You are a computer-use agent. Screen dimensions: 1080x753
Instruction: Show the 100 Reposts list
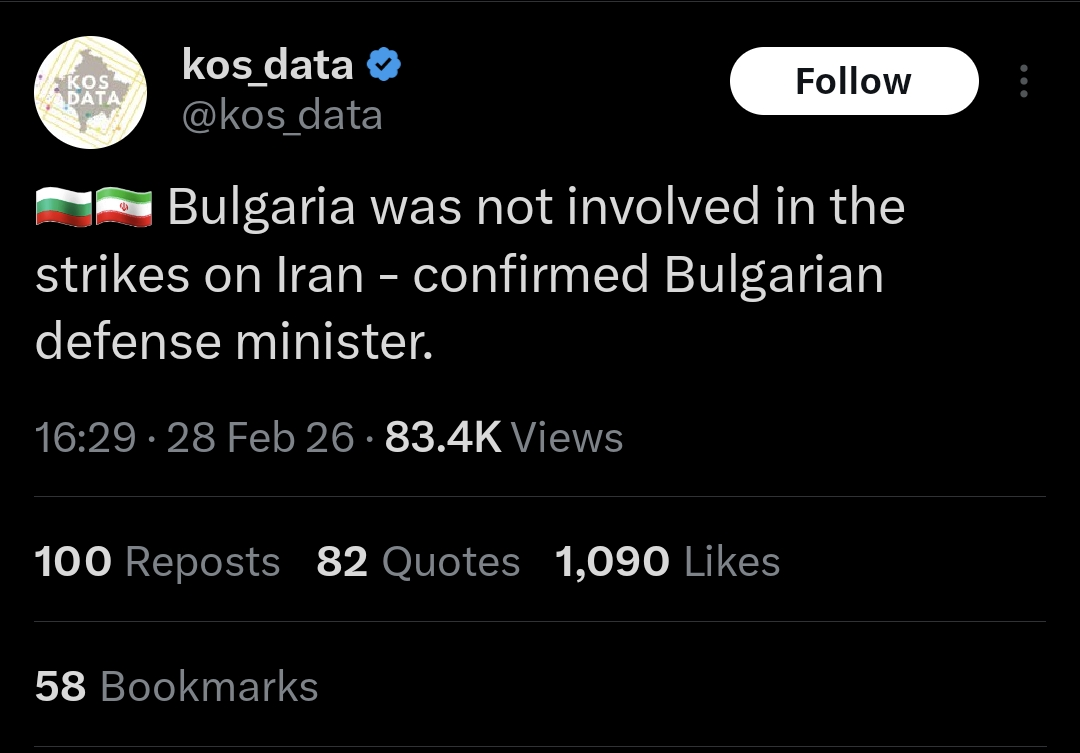click(157, 562)
